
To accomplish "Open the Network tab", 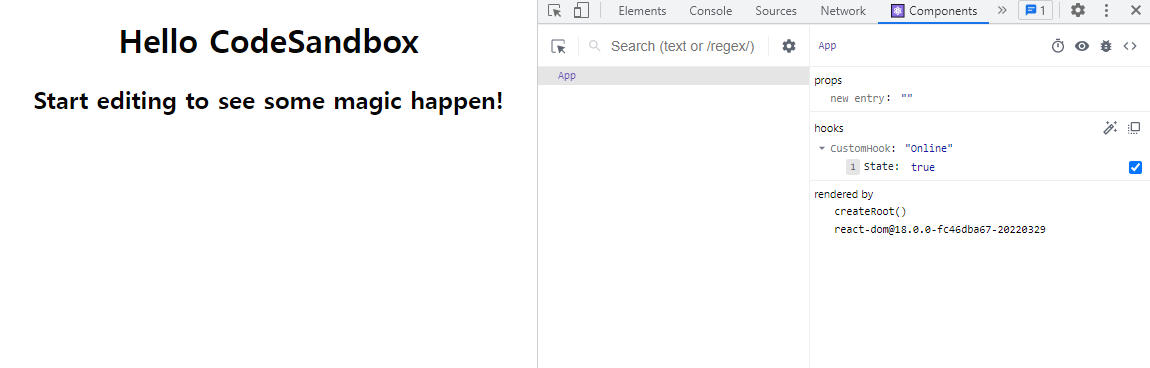I will (x=843, y=11).
